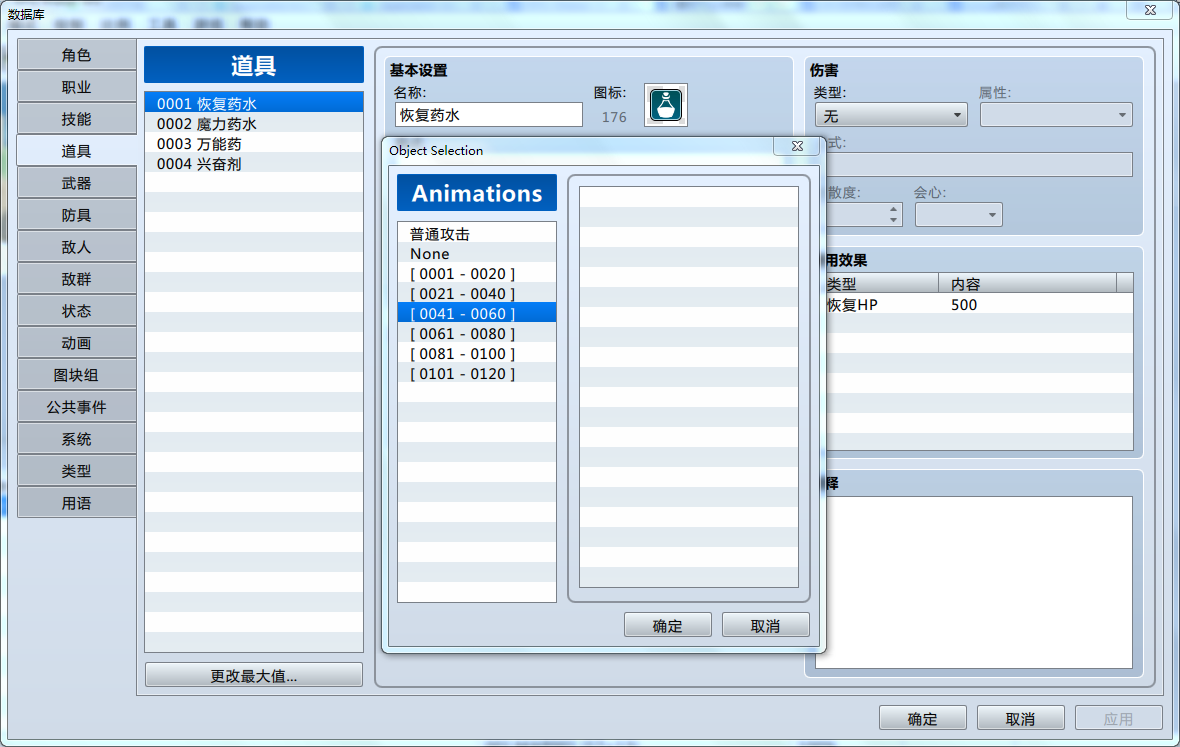The width and height of the screenshot is (1180, 747).
Task: Increase the 分散度 value with up arrow
Action: 893,209
